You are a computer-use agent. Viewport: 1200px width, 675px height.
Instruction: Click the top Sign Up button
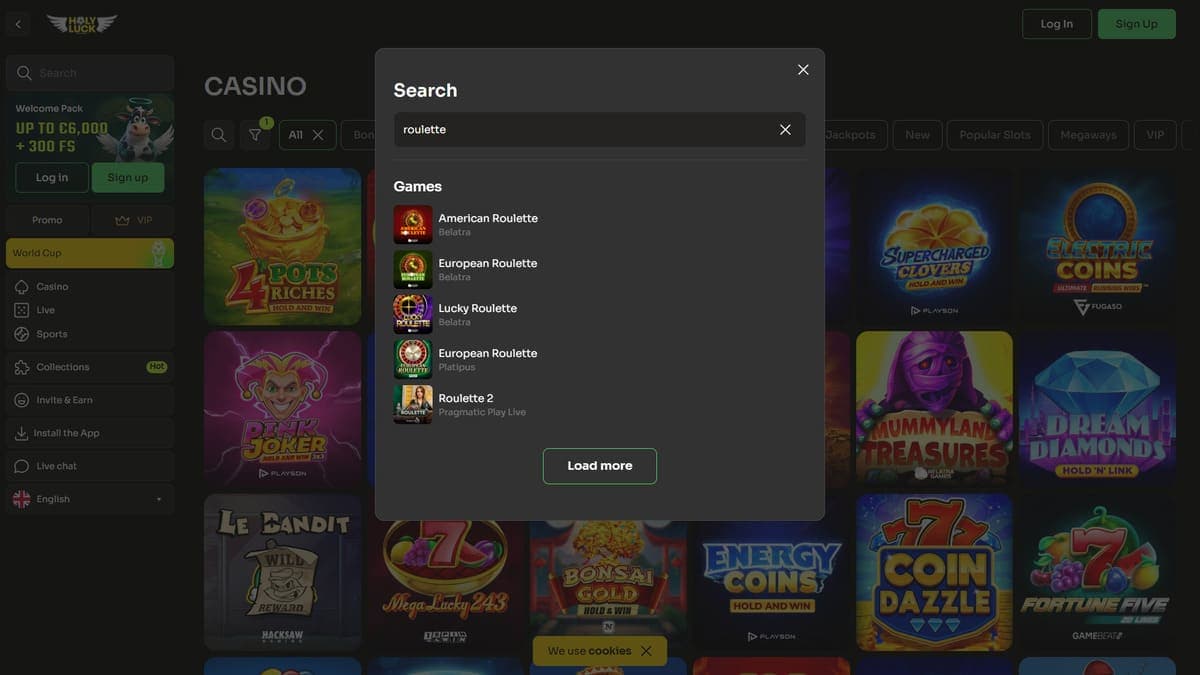1137,24
